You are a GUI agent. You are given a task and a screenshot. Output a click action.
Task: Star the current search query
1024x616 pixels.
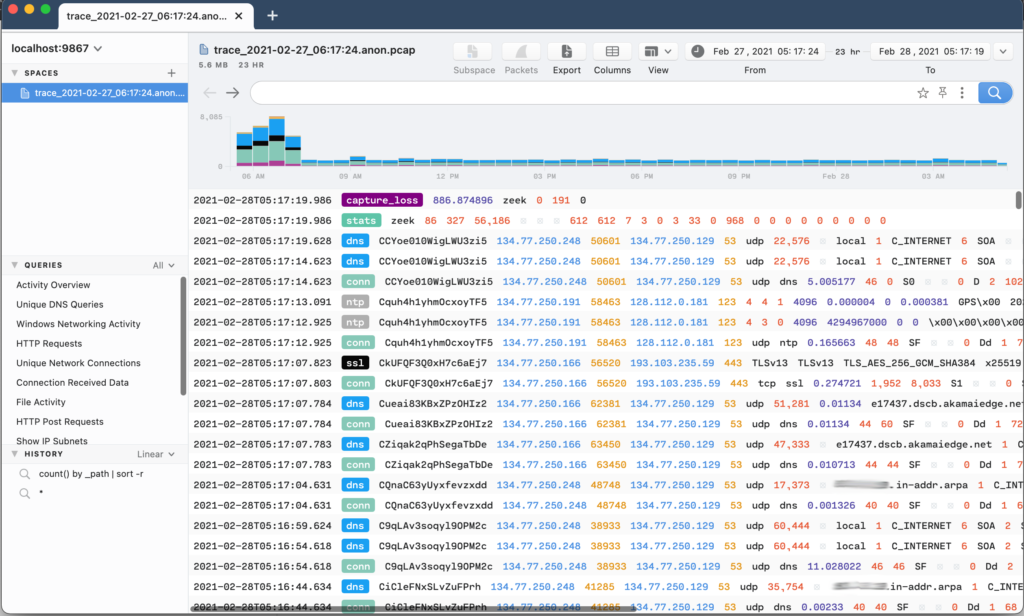click(x=923, y=93)
